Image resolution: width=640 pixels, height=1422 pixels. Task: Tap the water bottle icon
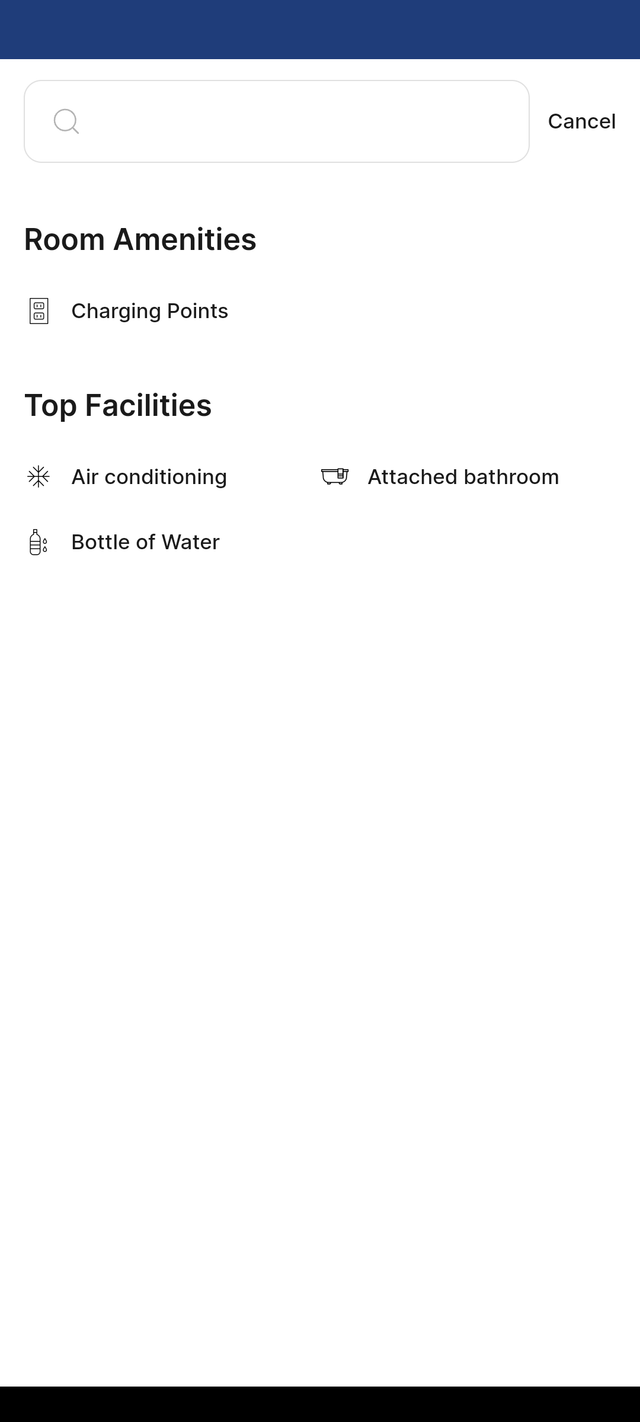click(x=38, y=542)
